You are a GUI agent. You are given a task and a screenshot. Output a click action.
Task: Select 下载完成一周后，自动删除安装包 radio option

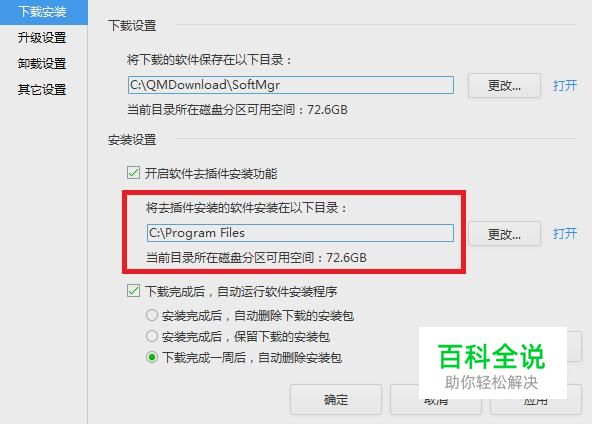pyautogui.click(x=152, y=357)
